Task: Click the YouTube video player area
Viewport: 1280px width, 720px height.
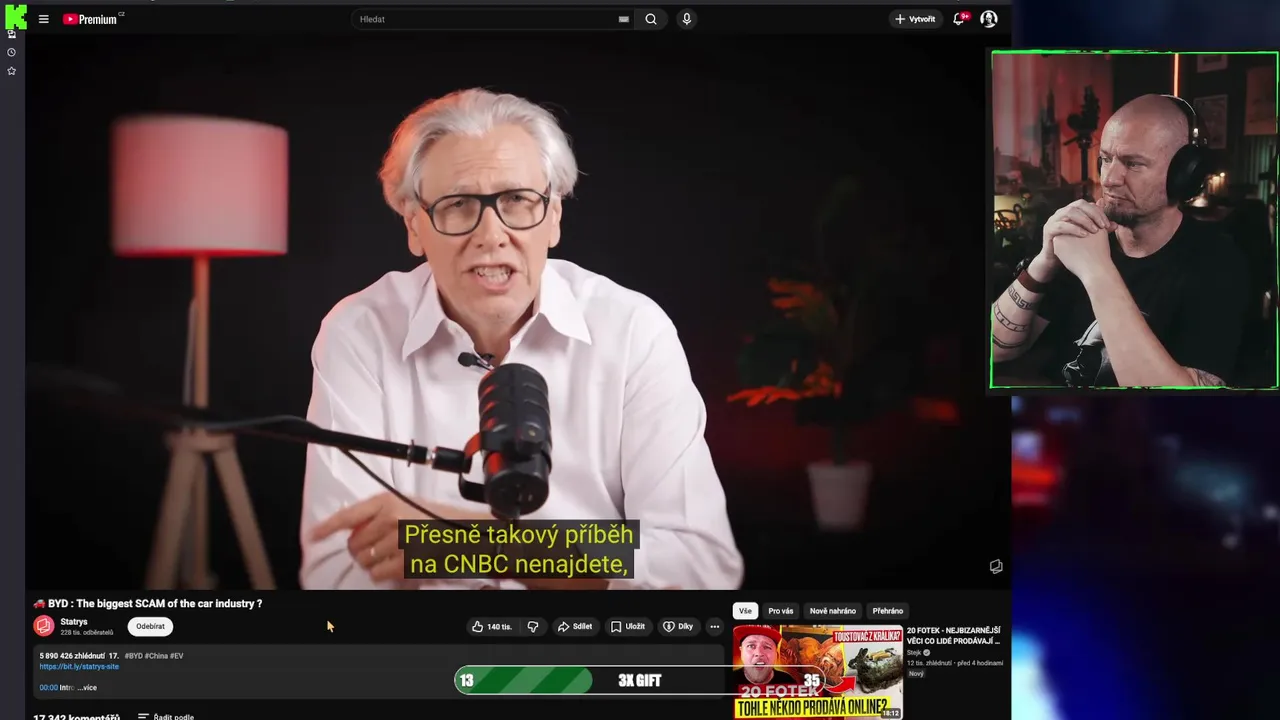Action: pos(518,313)
